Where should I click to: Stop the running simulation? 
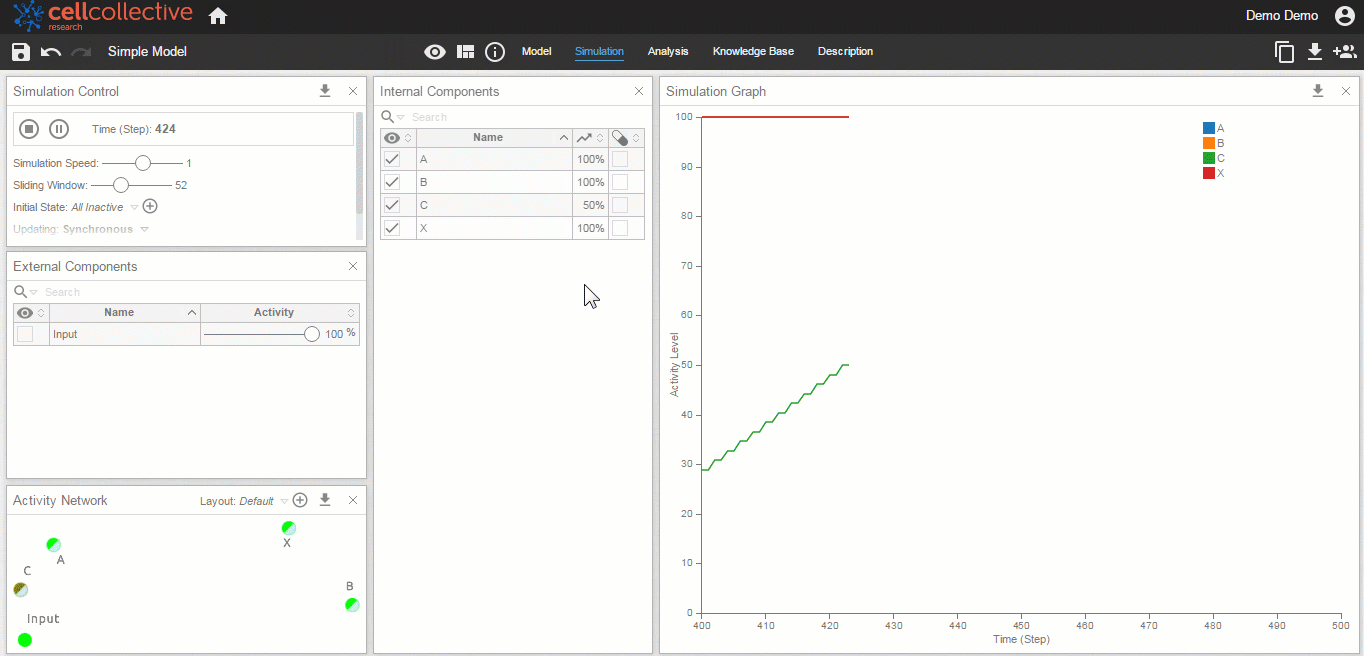pos(29,129)
